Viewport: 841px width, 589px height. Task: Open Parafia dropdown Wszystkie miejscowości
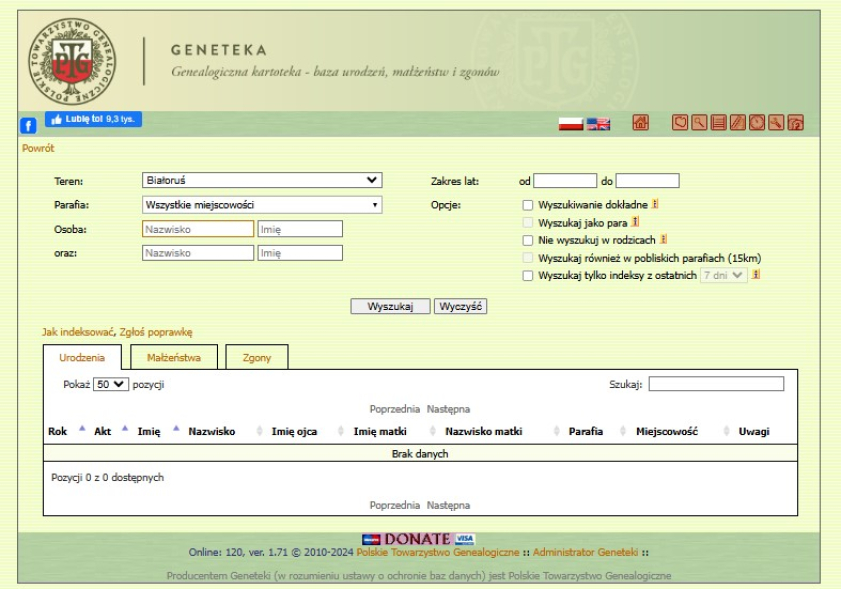[x=262, y=205]
